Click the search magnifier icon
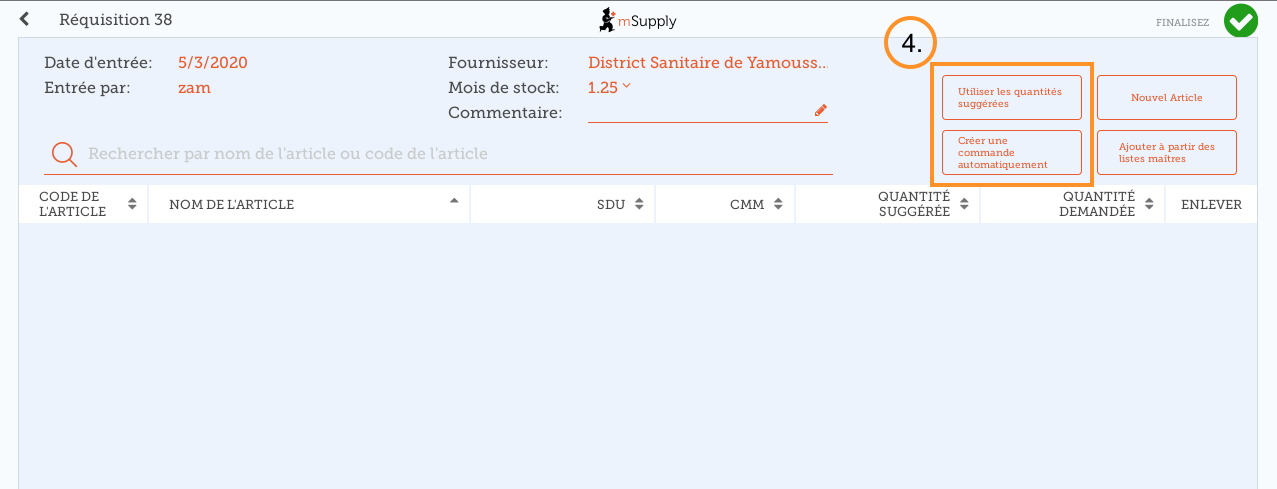Screen dimensions: 1277x489 pos(64,154)
